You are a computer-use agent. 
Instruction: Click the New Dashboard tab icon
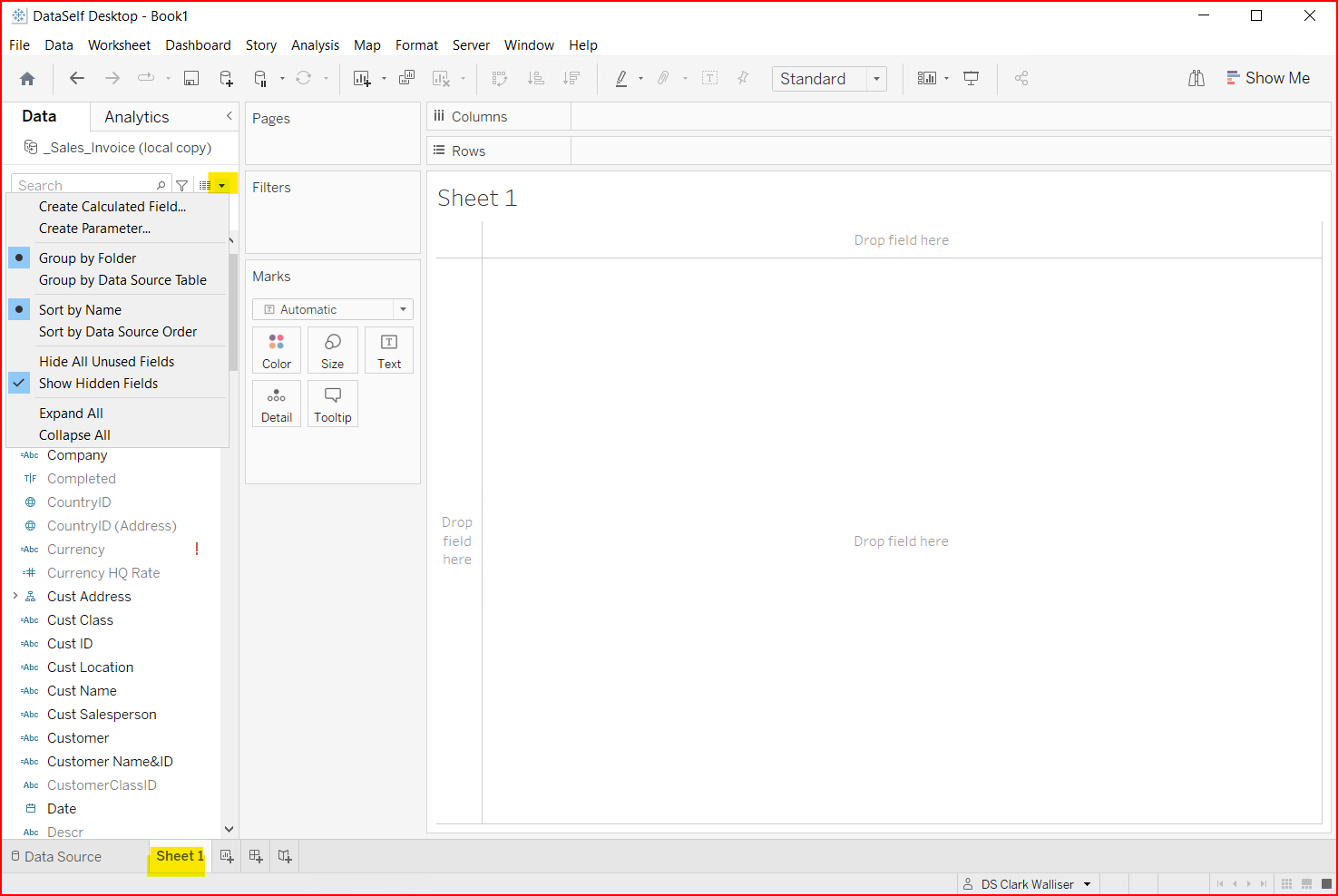point(256,856)
